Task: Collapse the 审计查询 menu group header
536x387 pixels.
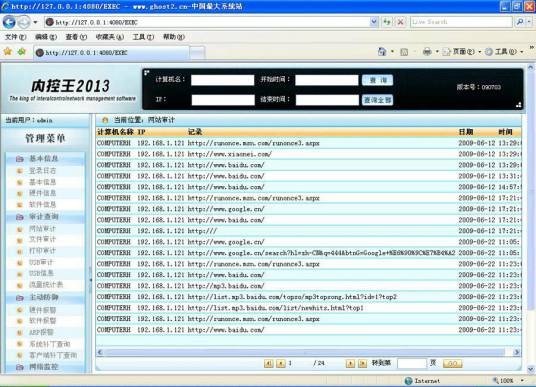Action: tap(45, 217)
